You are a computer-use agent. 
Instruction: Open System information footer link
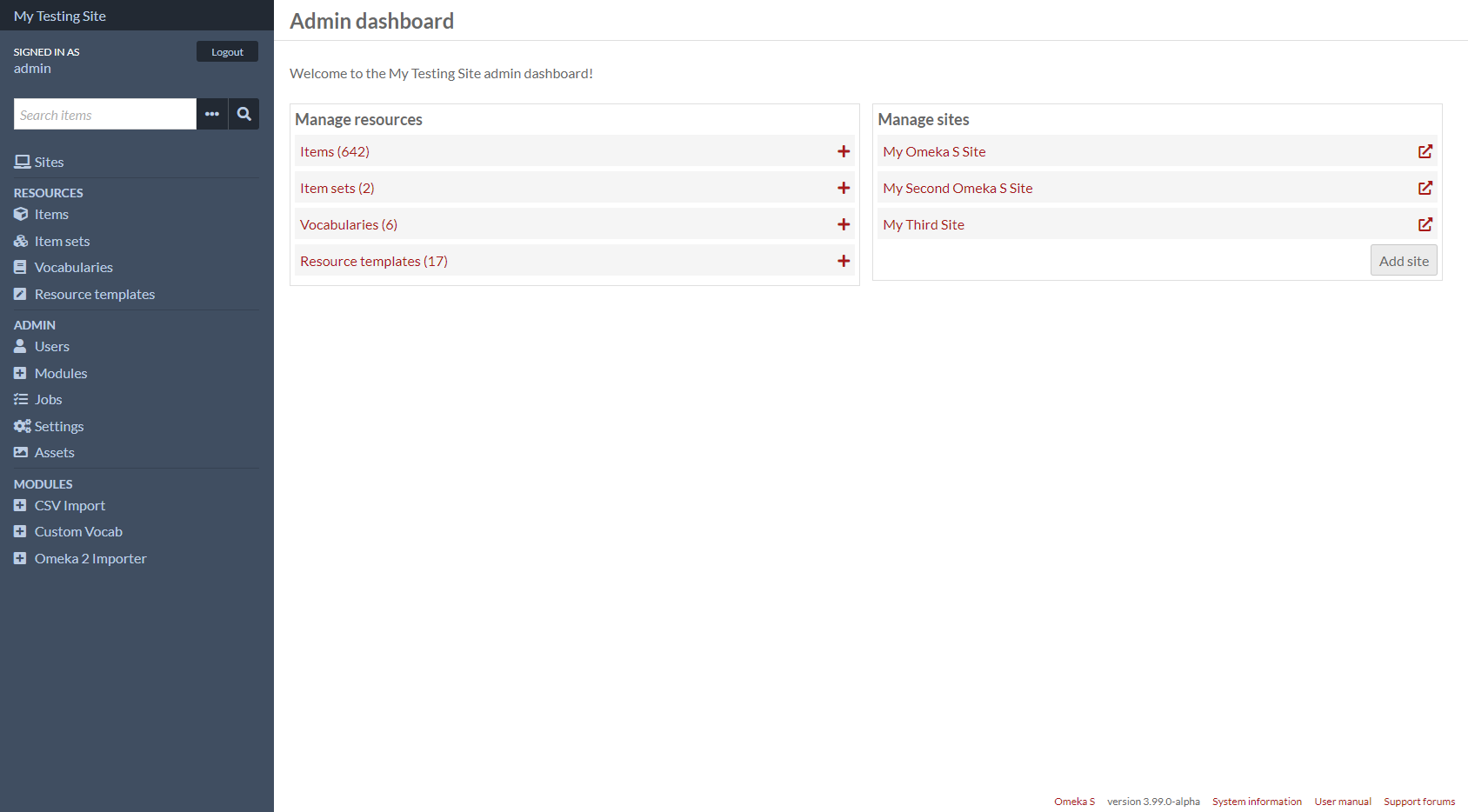click(x=1257, y=802)
